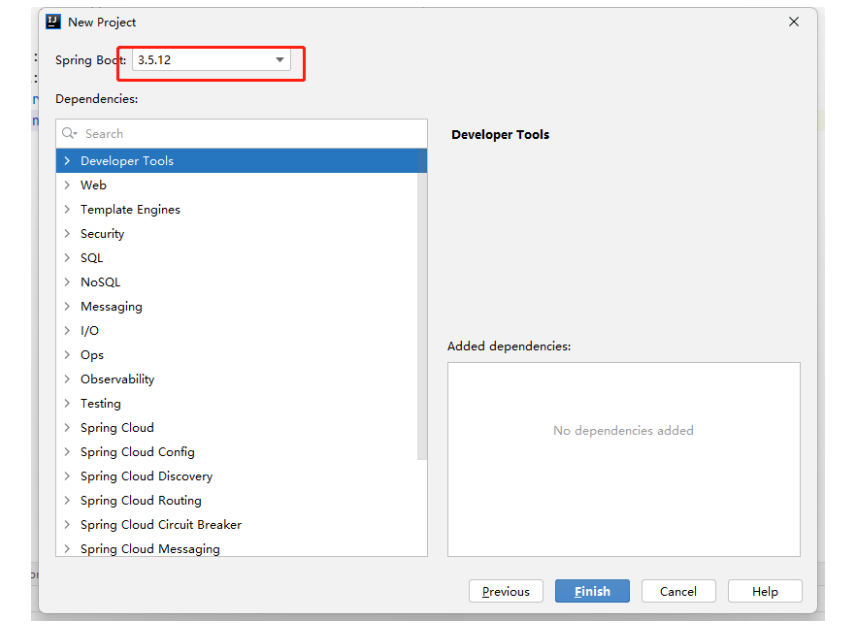
Task: Select the Spring Cloud Circuit Breaker row
Action: click(x=237, y=524)
